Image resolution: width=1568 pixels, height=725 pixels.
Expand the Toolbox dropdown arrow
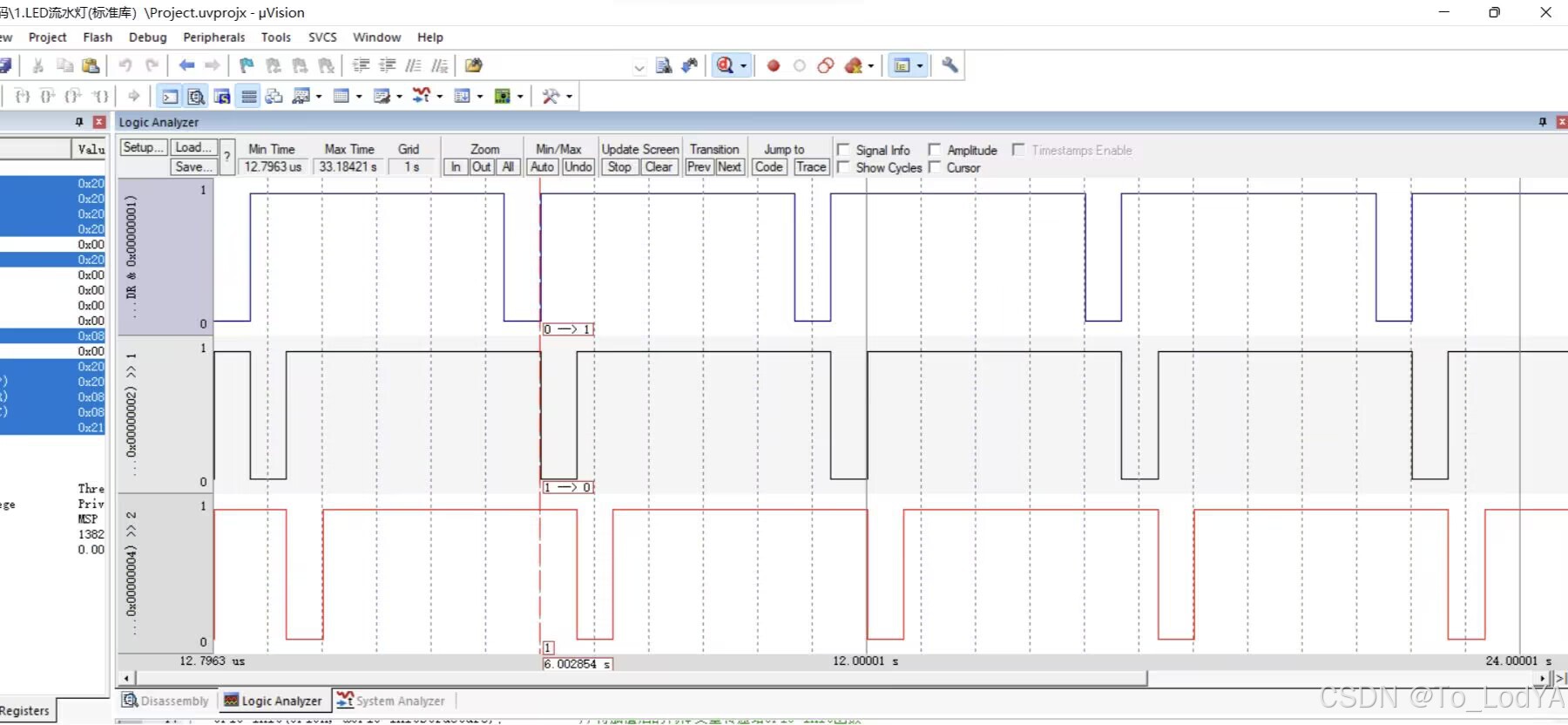click(x=569, y=97)
